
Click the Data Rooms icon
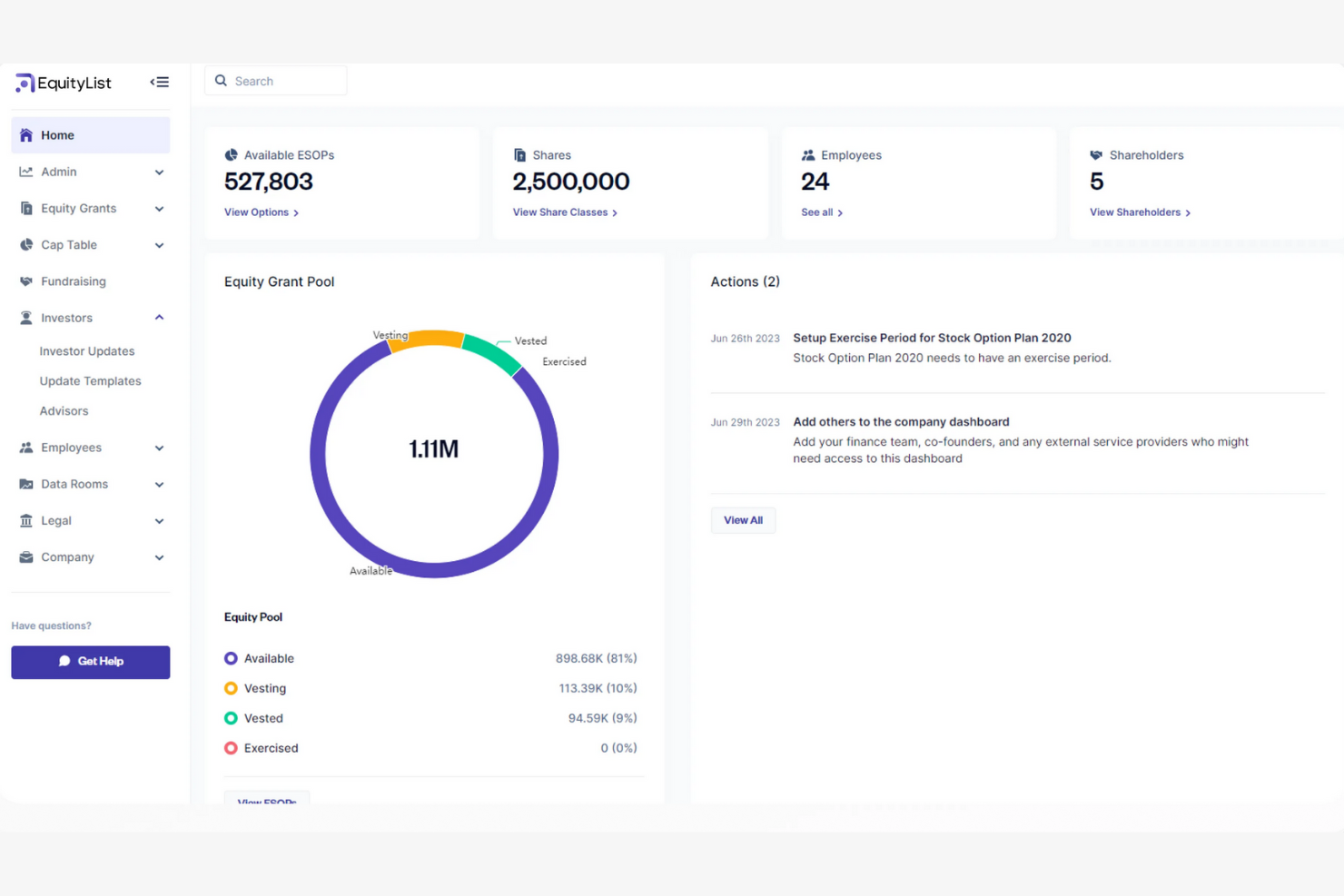[26, 484]
